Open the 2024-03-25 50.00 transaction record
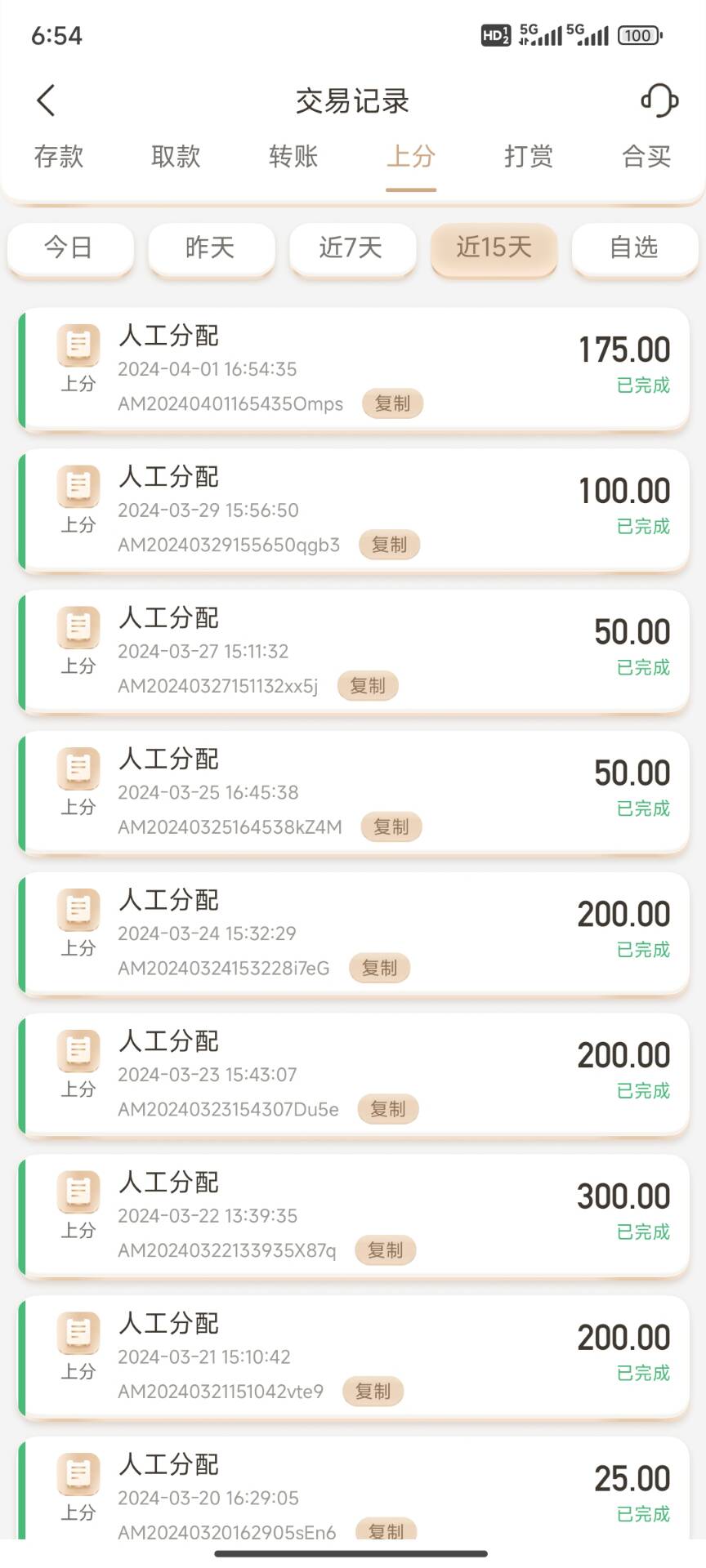Screen dimensions: 706x1568 coord(353,792)
